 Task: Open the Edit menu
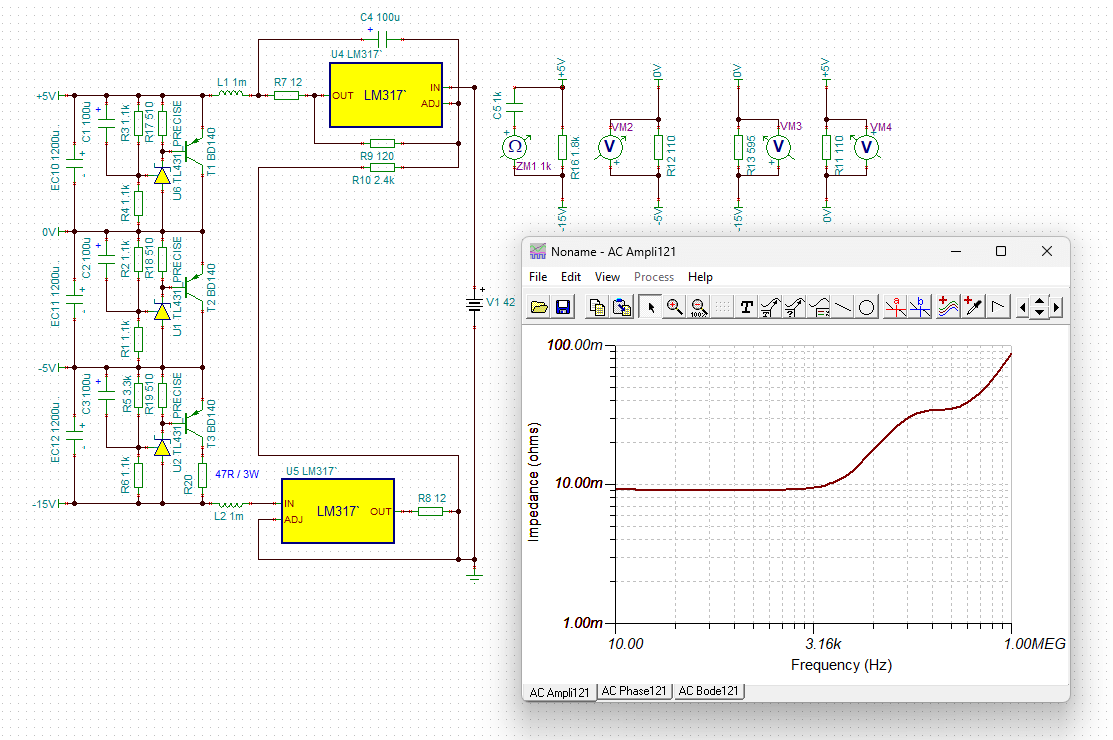[x=571, y=277]
